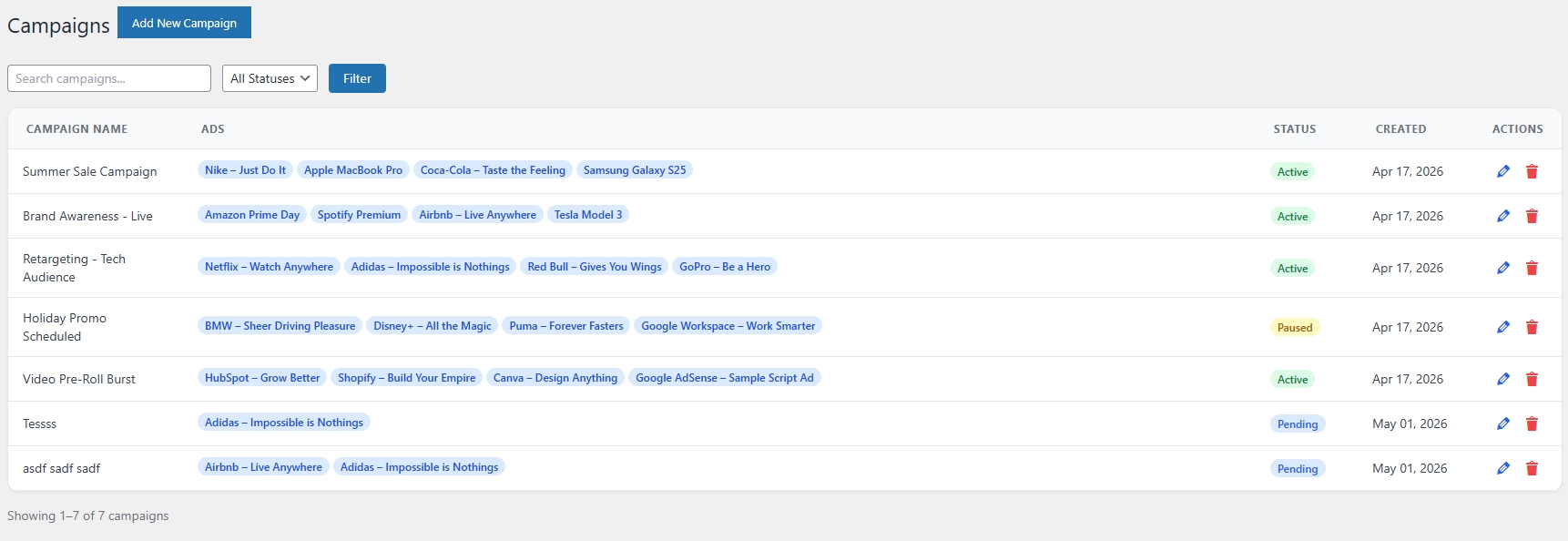Click the Created column header
Image resolution: width=1568 pixels, height=541 pixels.
(1400, 129)
